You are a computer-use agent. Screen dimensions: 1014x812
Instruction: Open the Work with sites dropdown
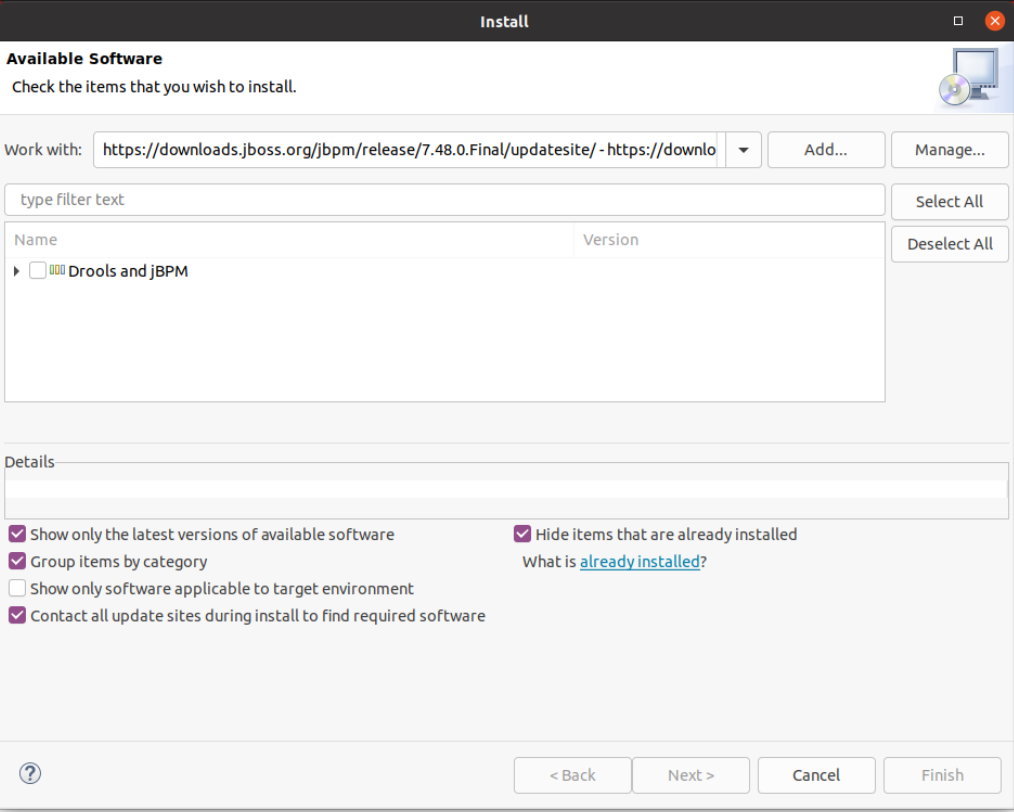tap(743, 150)
